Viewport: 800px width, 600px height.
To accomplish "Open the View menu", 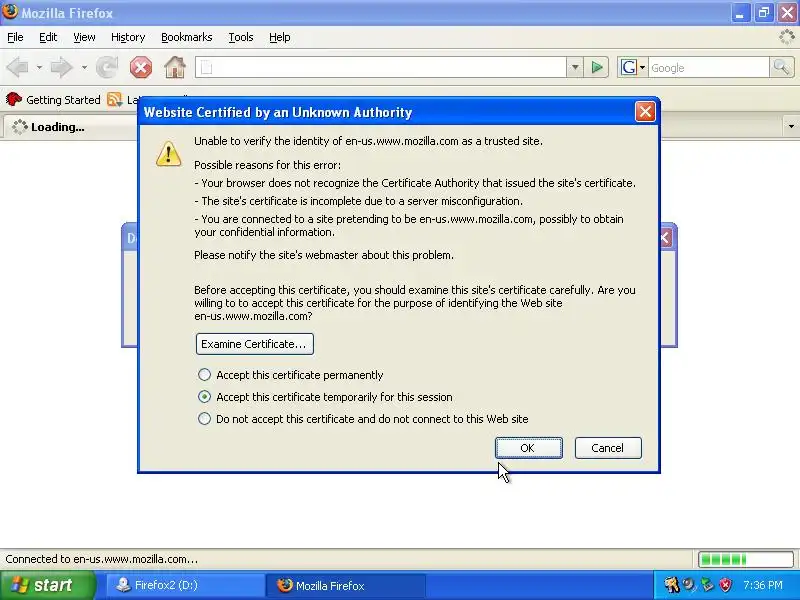I will [x=84, y=37].
